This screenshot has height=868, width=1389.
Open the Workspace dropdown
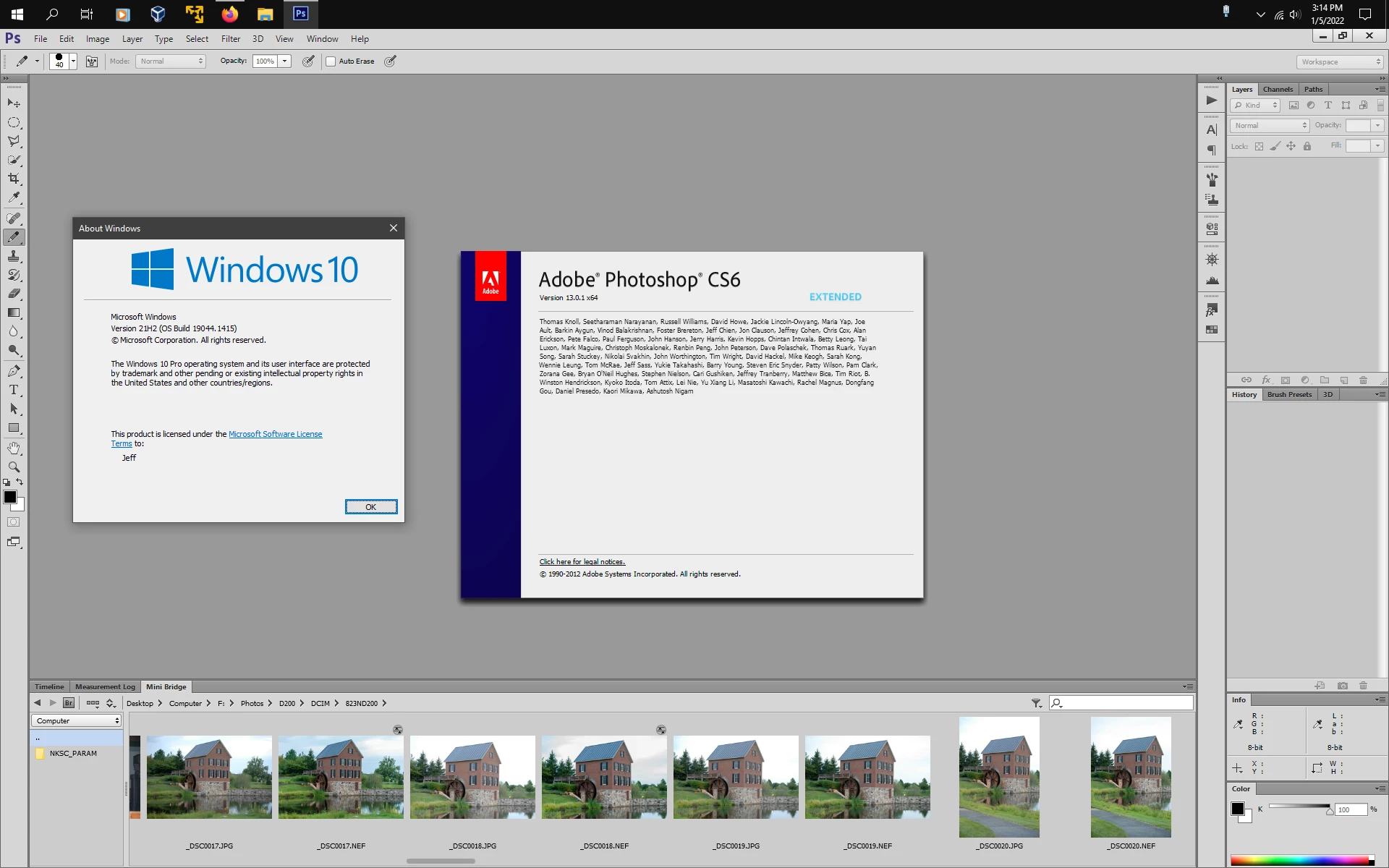coord(1340,62)
